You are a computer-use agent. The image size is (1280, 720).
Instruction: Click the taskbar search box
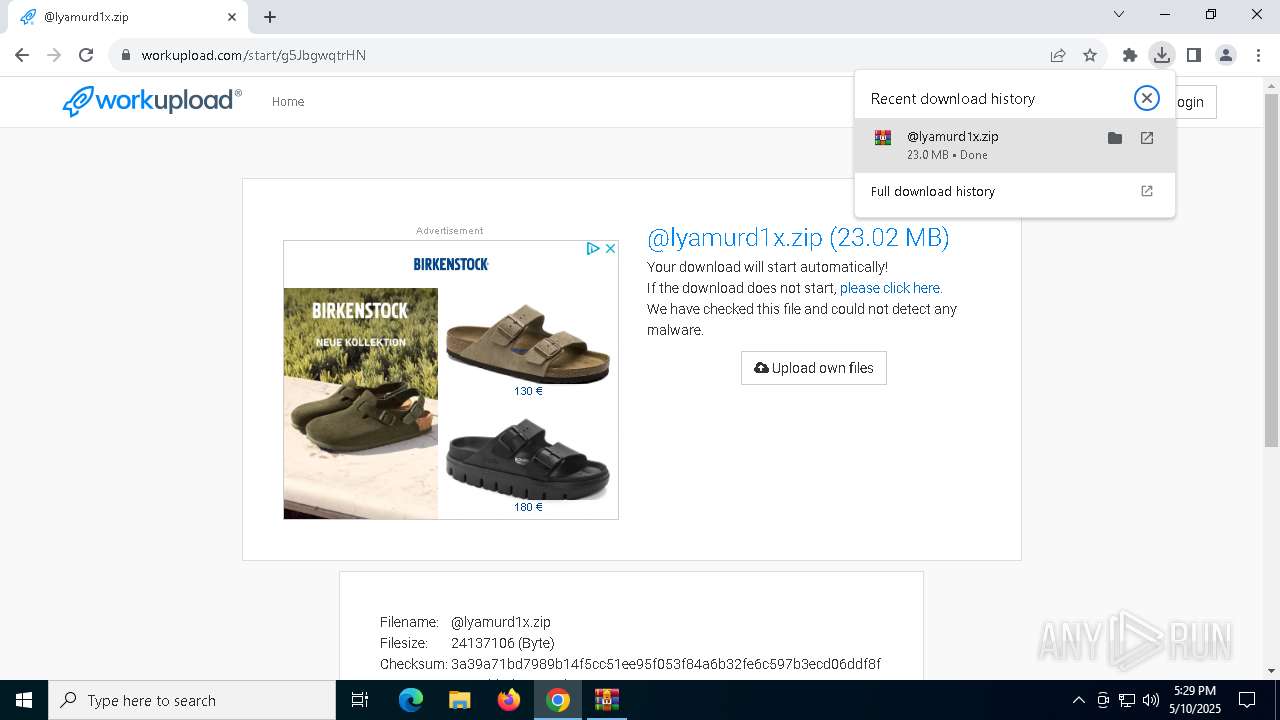192,700
